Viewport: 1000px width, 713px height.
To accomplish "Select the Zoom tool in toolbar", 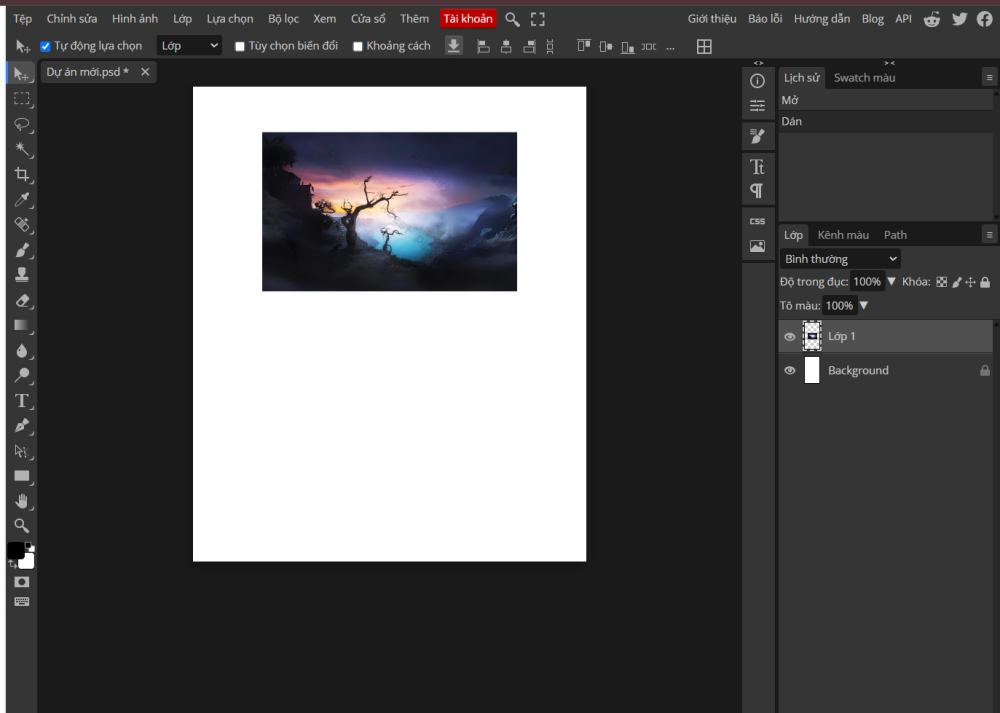I will 21,525.
